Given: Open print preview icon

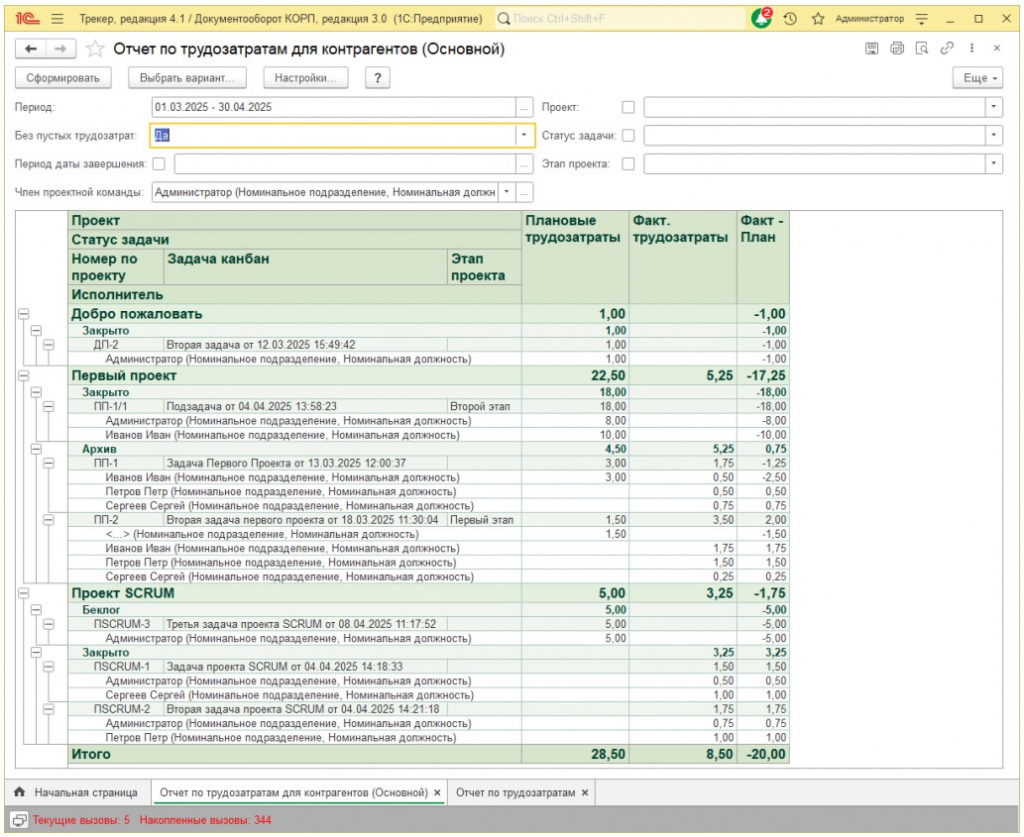Looking at the screenshot, I should click(921, 48).
